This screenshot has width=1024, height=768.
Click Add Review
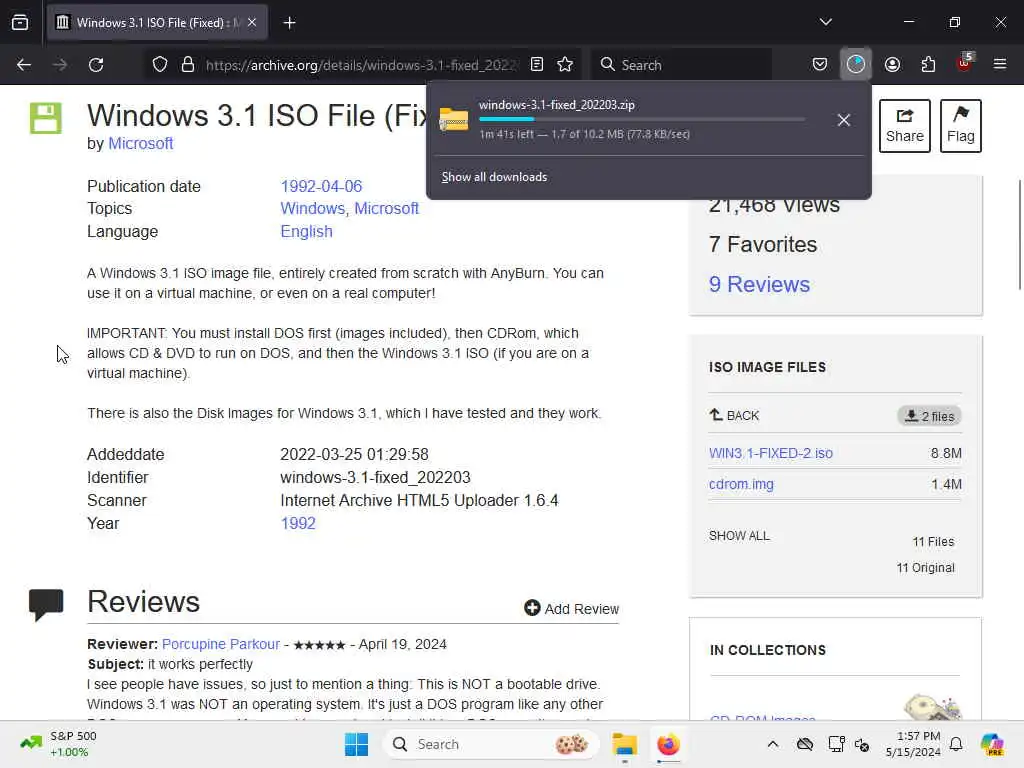[x=571, y=609]
